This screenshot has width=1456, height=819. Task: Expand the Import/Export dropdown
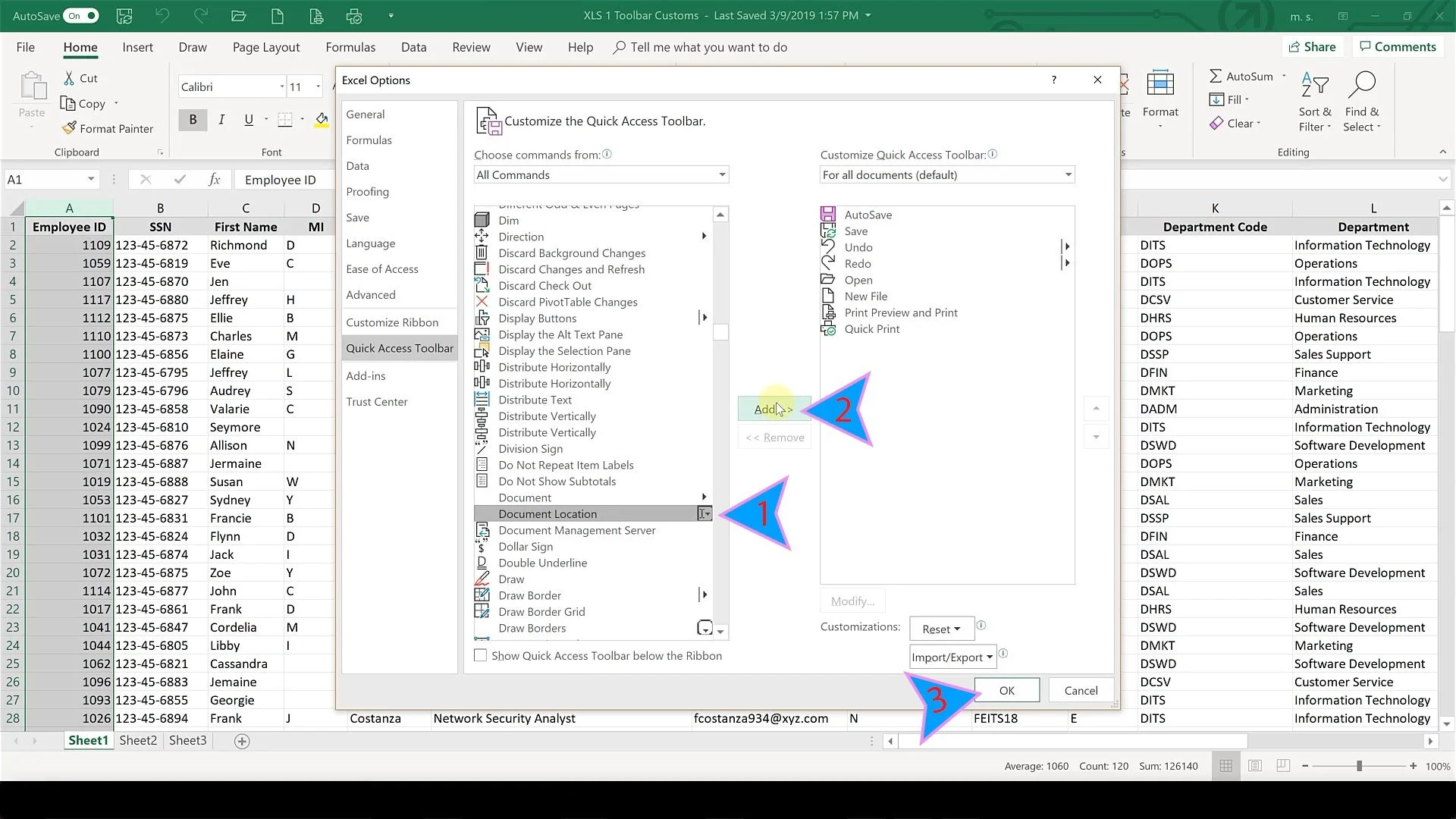click(951, 657)
